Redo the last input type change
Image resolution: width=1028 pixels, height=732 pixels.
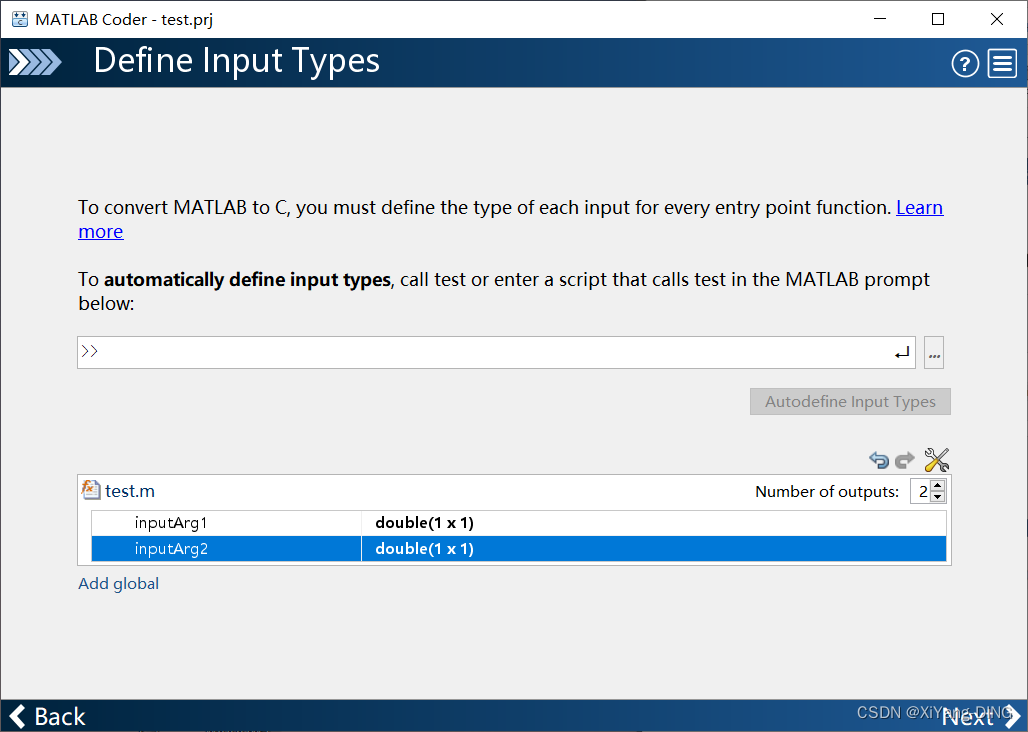[x=904, y=460]
